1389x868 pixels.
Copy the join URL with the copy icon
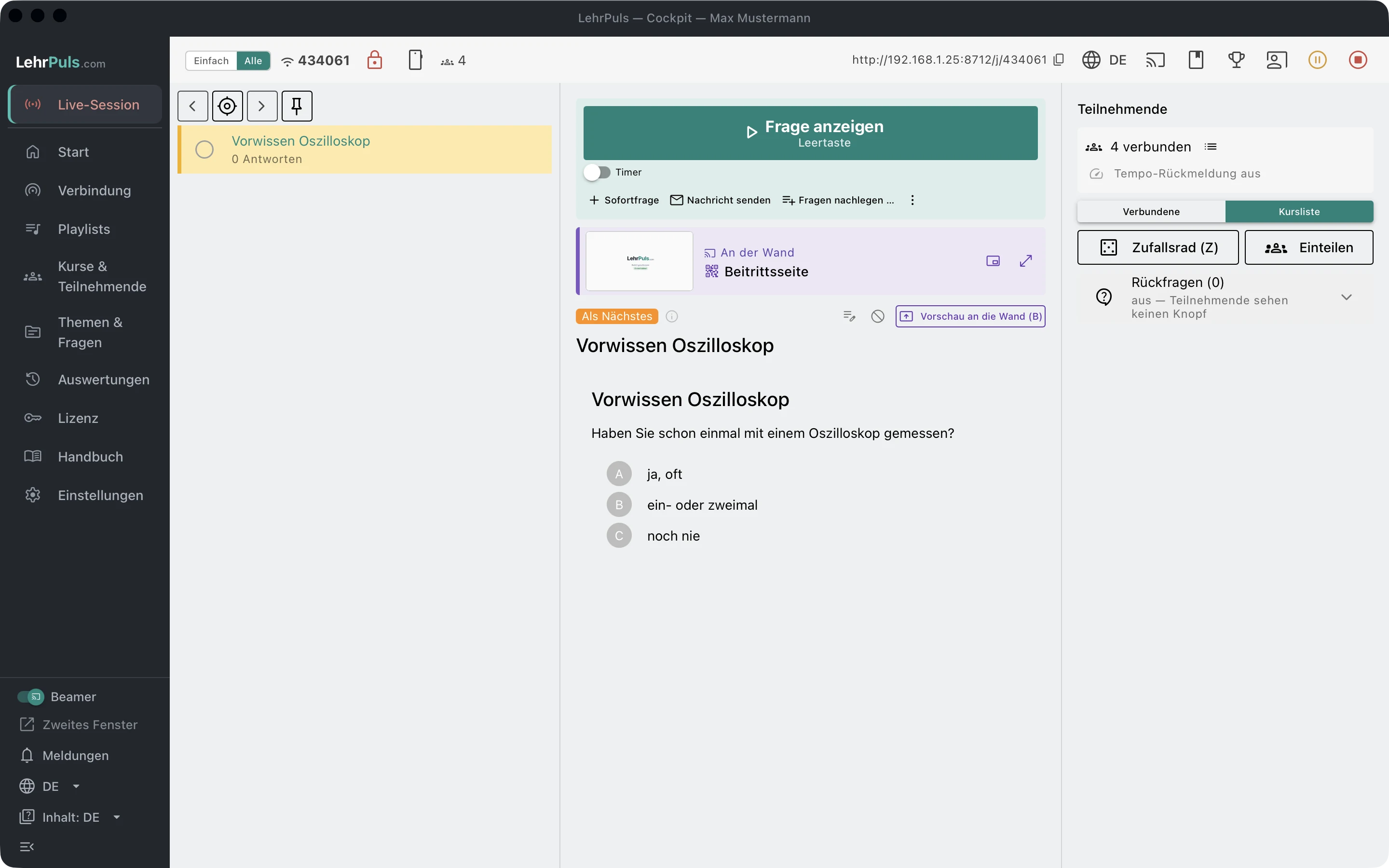[1059, 60]
